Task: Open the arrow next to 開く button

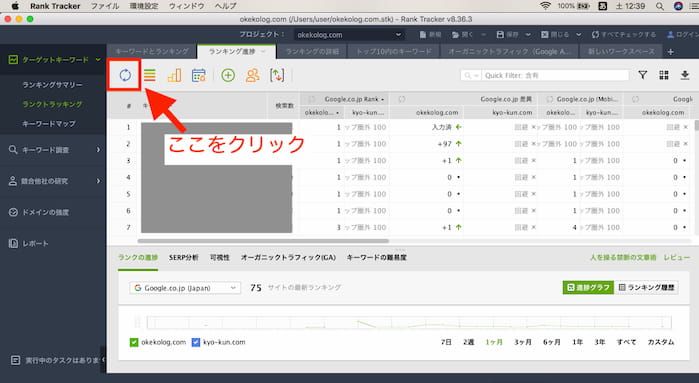Action: [483, 35]
